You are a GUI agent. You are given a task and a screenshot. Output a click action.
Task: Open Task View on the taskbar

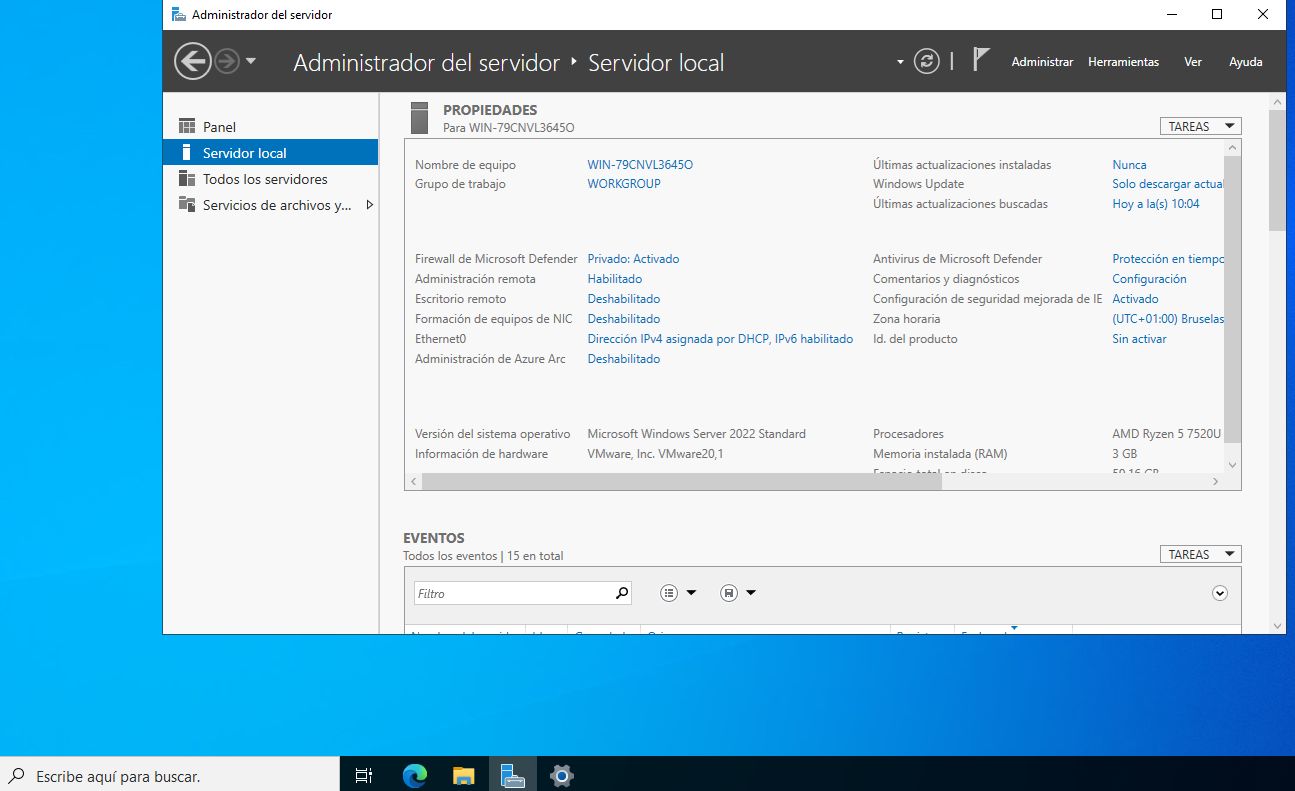pyautogui.click(x=364, y=775)
